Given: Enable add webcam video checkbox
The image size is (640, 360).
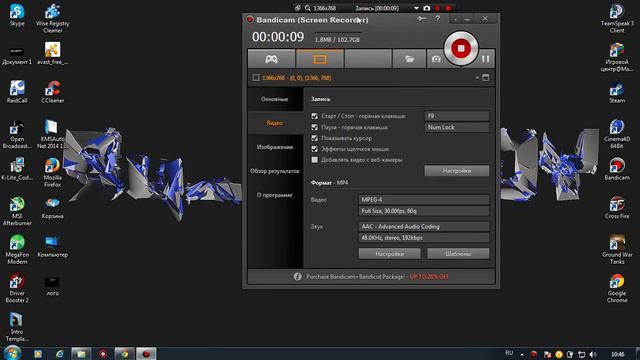Looking at the screenshot, I should pyautogui.click(x=314, y=160).
